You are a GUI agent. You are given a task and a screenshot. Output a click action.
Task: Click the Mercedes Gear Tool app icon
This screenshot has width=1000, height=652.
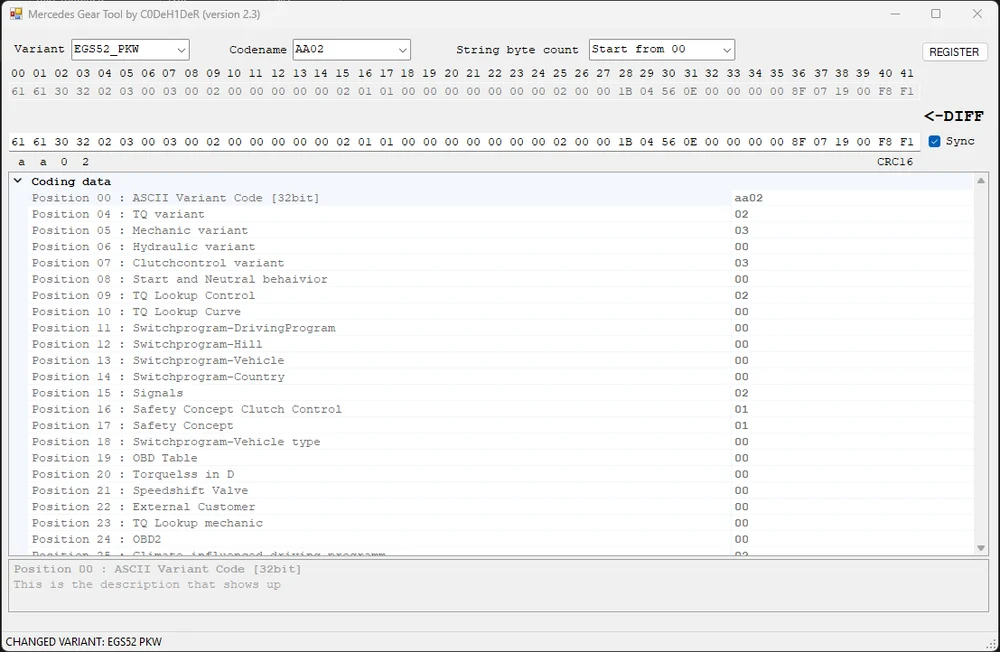16,13
